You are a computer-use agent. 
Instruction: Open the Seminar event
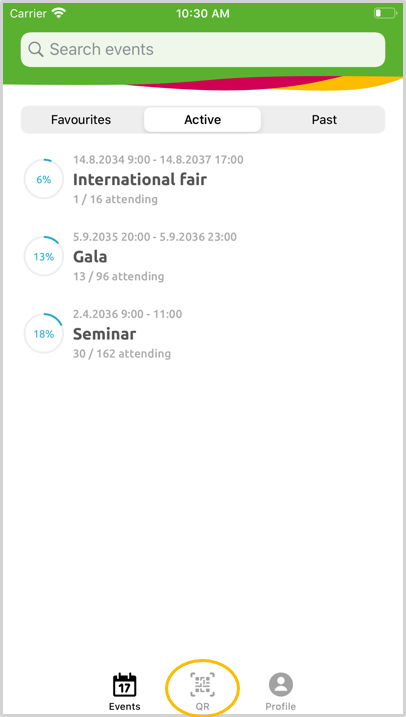click(x=203, y=334)
